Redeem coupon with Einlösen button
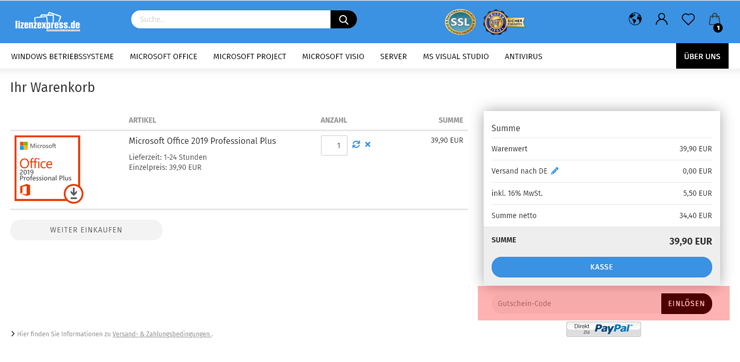Screen dimensions: 740x362 pyautogui.click(x=687, y=303)
